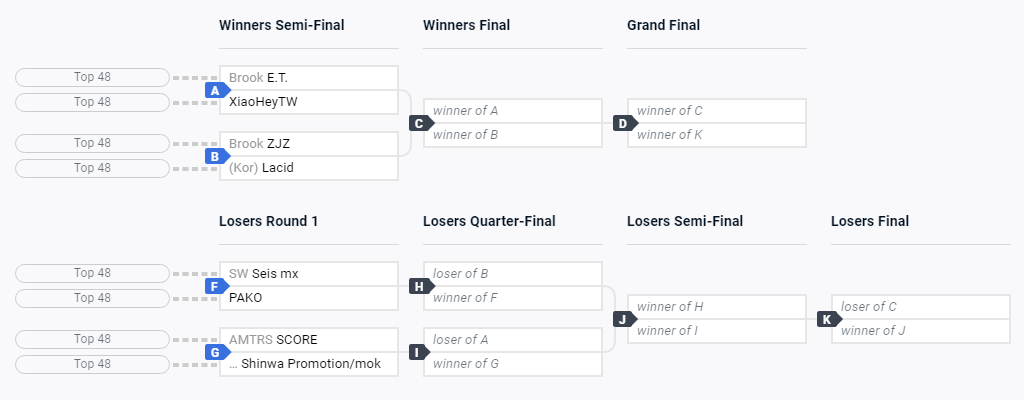Click "winner of K" Grand Final slot
The width and height of the screenshot is (1024, 400).
[716, 135]
